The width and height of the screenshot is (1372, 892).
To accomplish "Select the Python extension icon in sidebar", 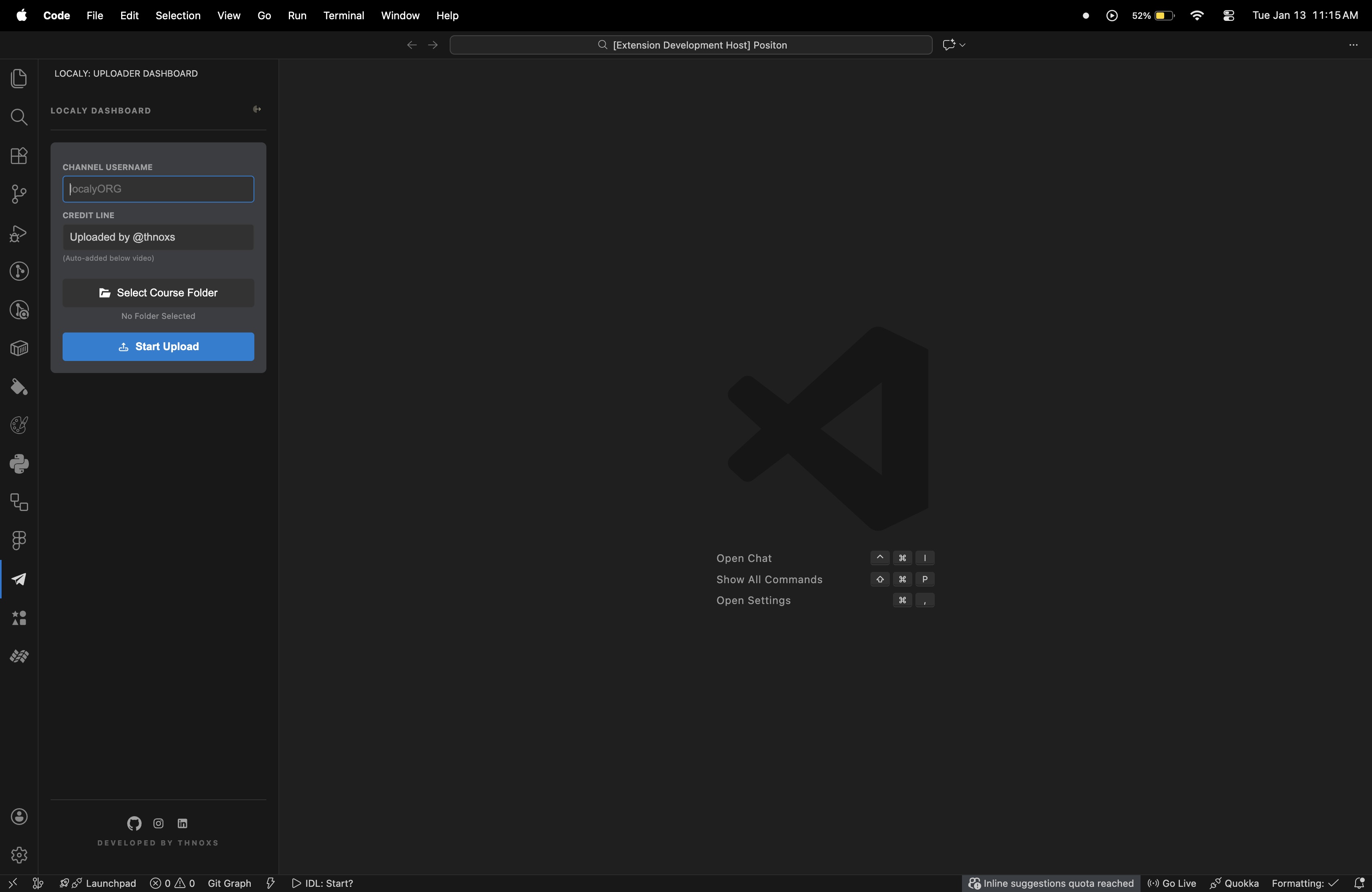I will coord(19,464).
